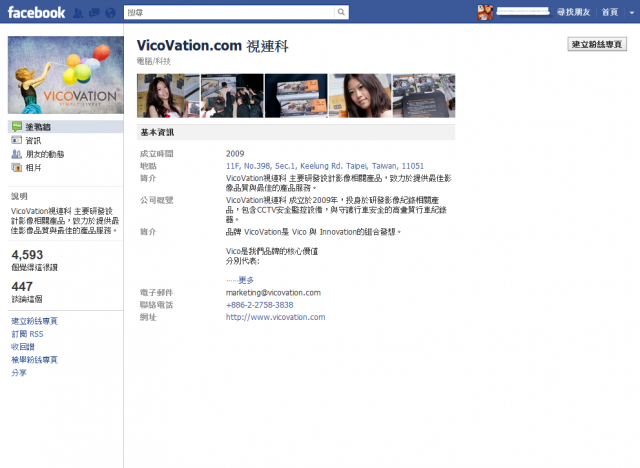Open fourth photo thumbnail of woman's face
640x468 pixels.
(360, 95)
